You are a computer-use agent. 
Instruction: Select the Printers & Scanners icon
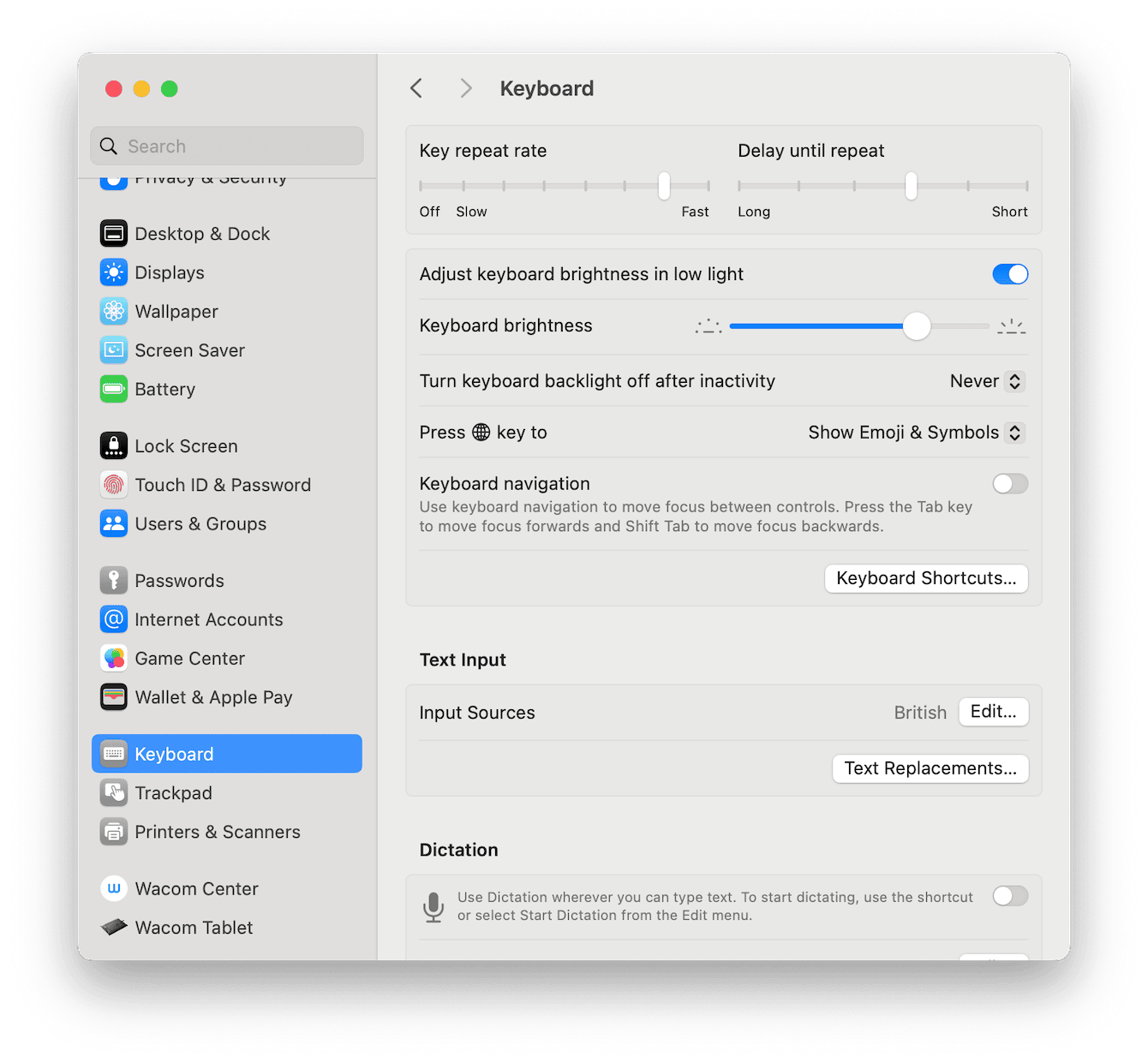tap(114, 831)
